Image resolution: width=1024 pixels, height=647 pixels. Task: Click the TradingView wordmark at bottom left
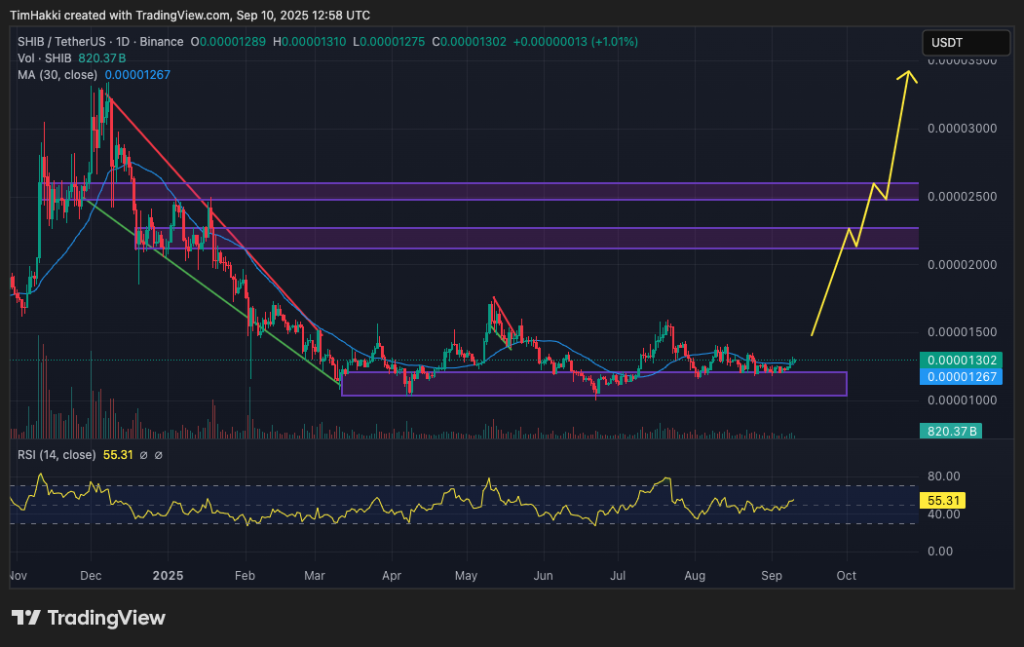coord(105,619)
